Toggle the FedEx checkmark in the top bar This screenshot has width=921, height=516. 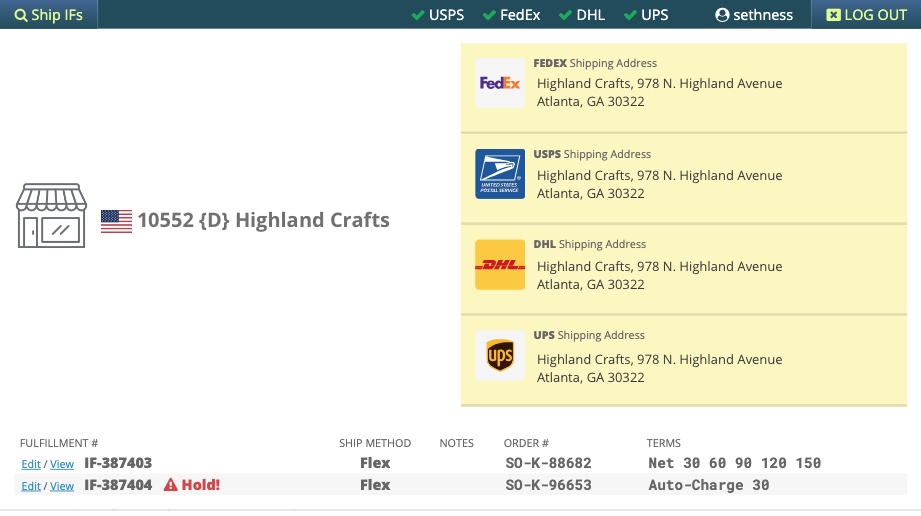(489, 15)
